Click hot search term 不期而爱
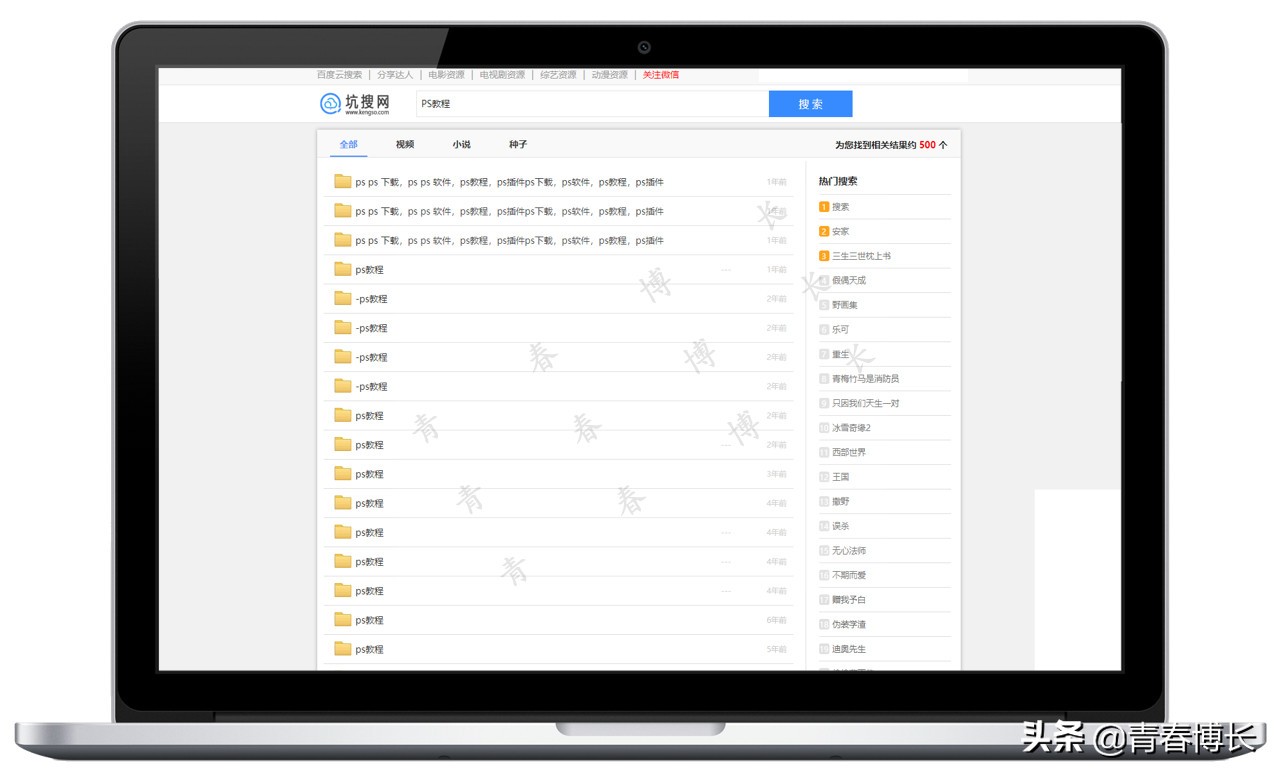Viewport: 1280px width, 778px height. click(x=849, y=575)
